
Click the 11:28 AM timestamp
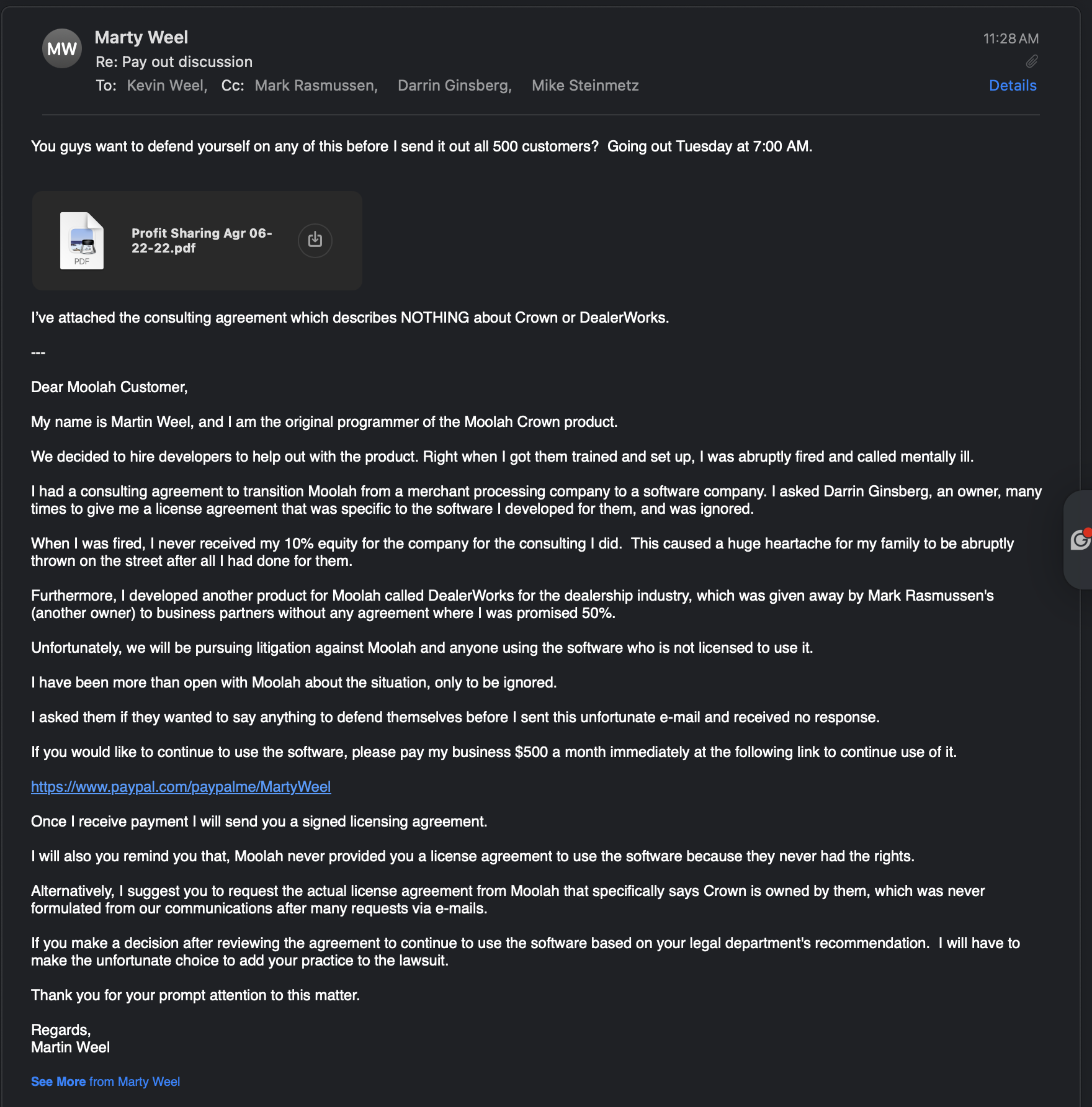click(1010, 38)
